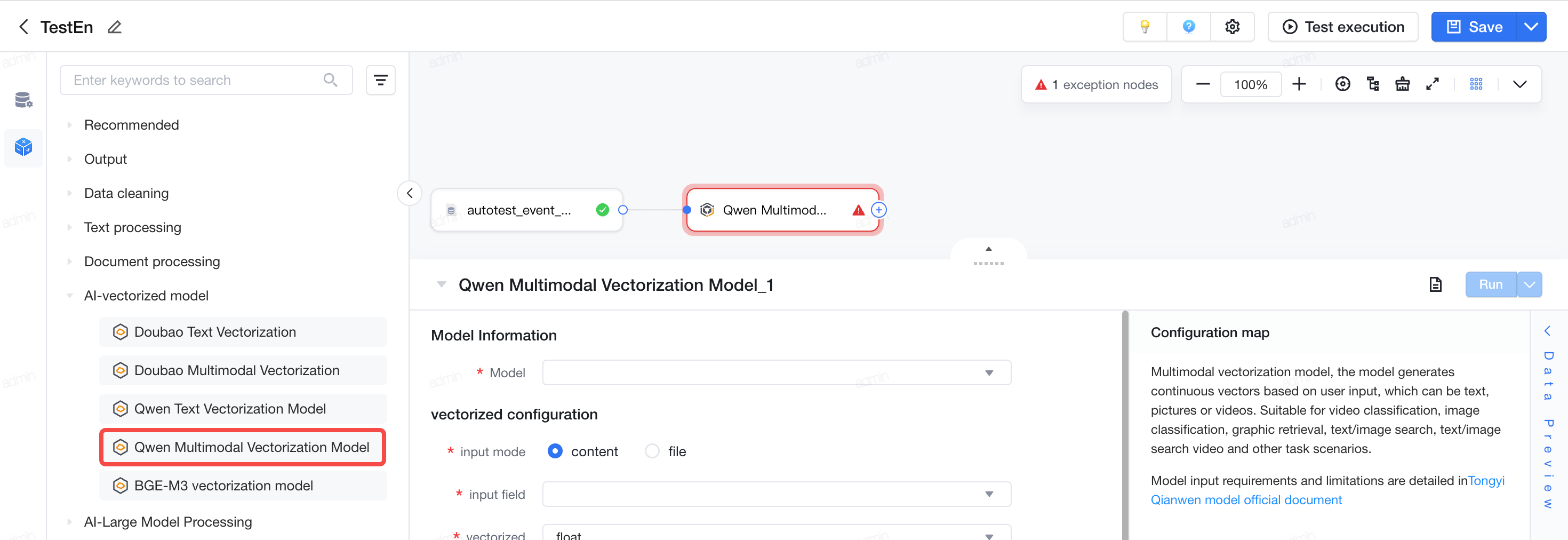Click the document log icon near Run
The width and height of the screenshot is (1568, 540).
1435,284
